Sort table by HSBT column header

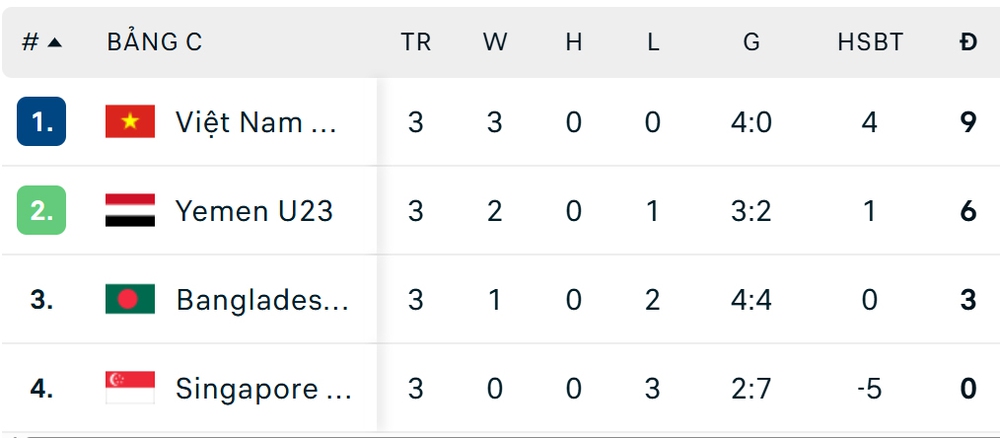870,42
